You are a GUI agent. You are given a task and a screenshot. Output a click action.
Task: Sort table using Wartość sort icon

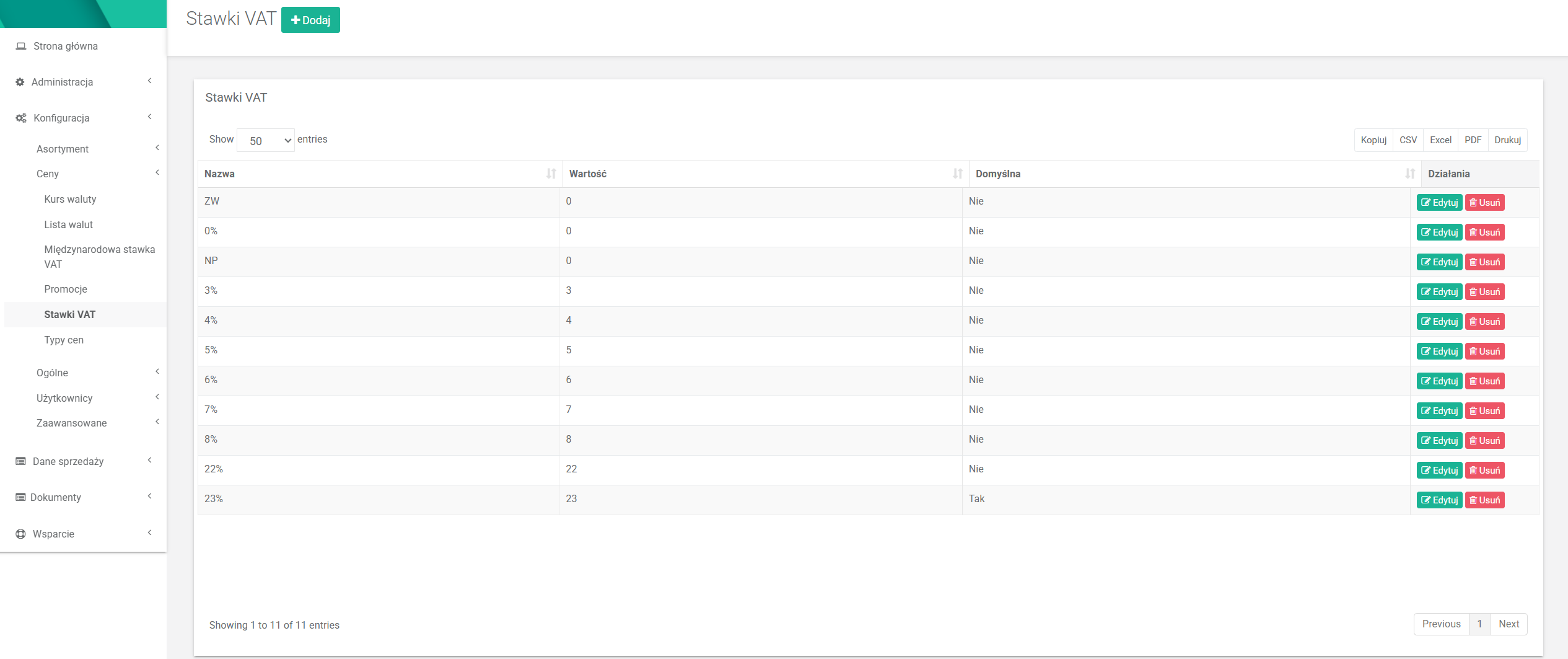[x=957, y=174]
